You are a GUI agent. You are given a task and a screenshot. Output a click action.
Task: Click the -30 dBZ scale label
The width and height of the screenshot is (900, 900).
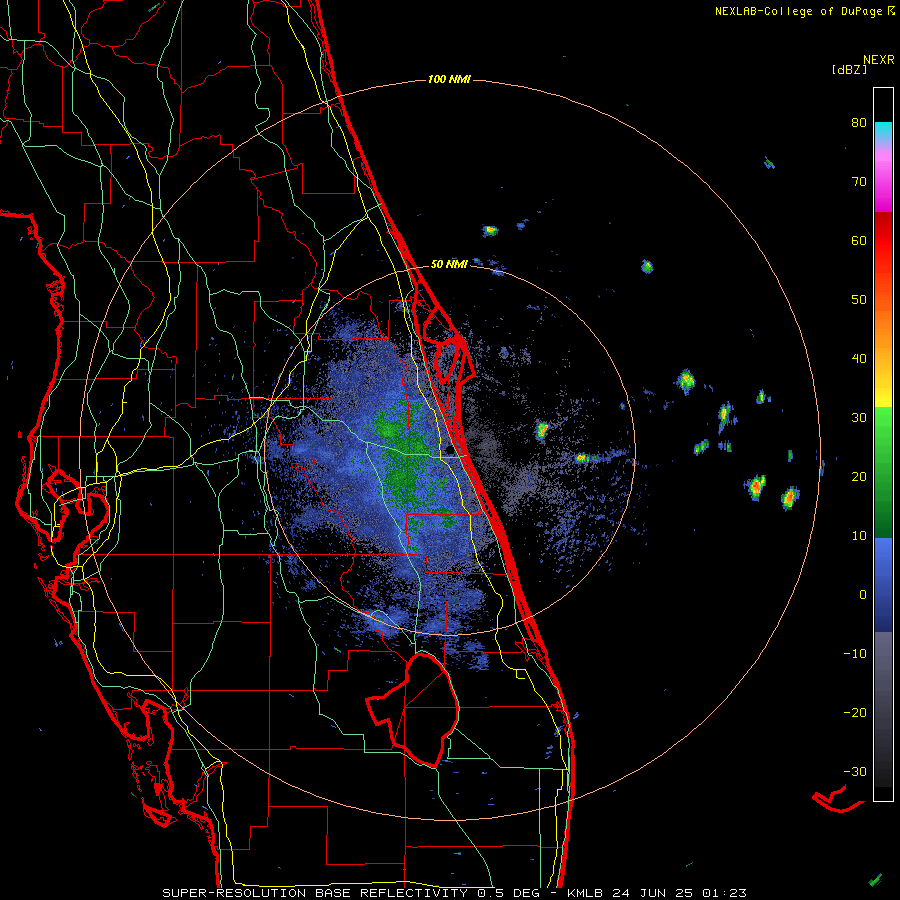(x=855, y=771)
